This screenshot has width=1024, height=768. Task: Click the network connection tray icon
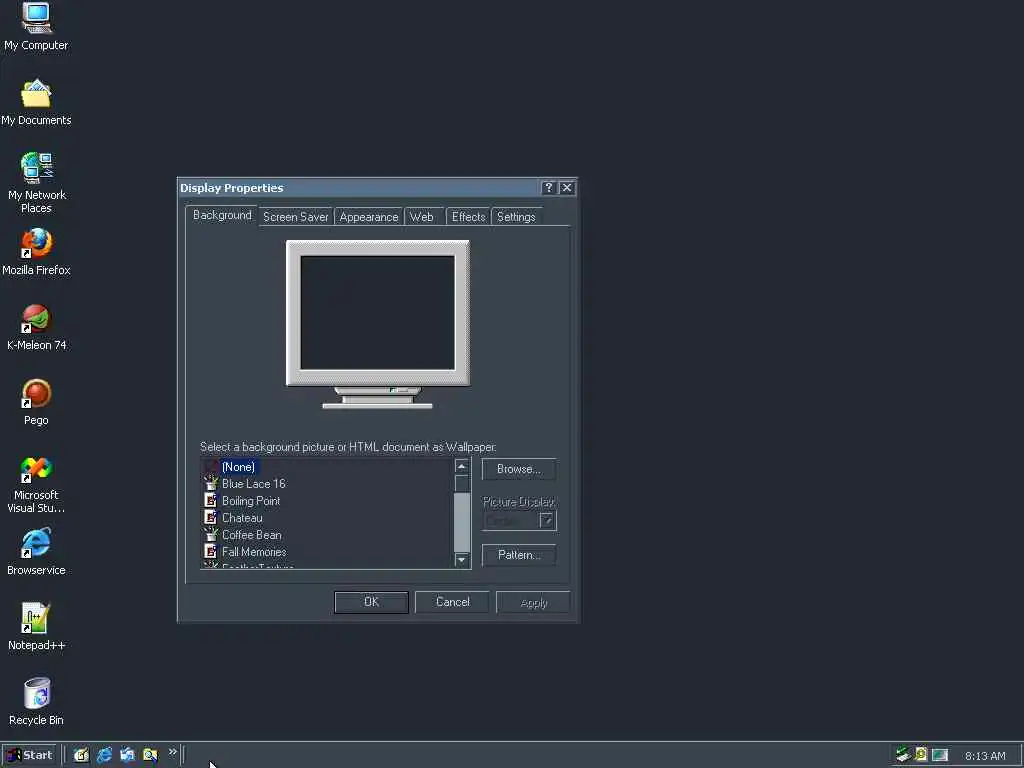[903, 755]
